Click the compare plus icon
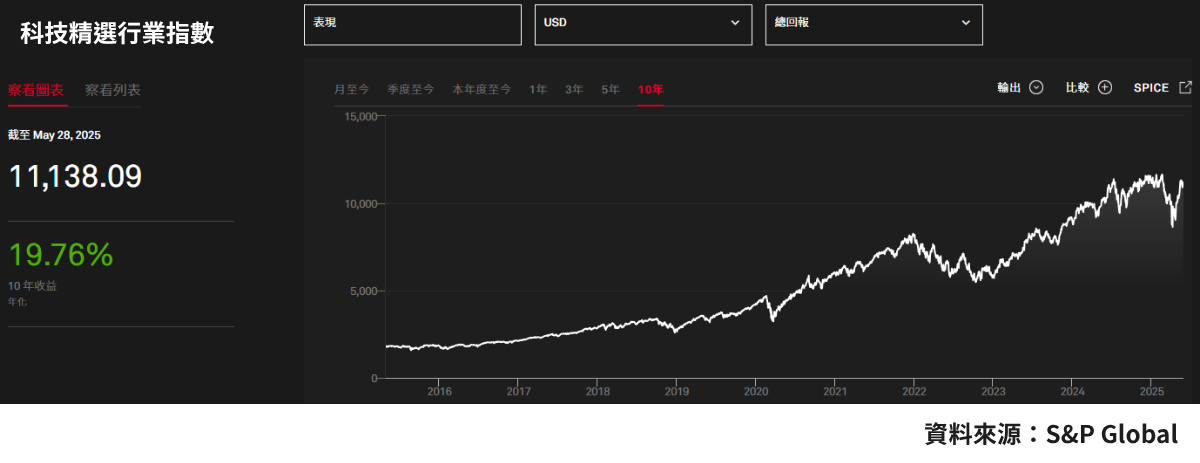The image size is (1200, 463). [x=1105, y=88]
